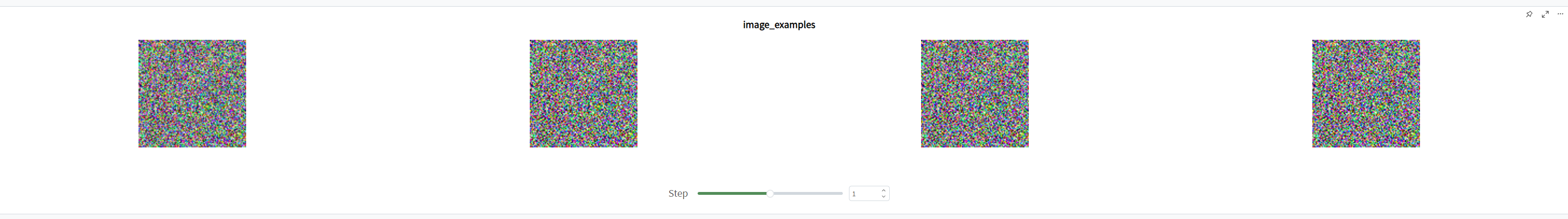Jump the Step slider to its maximum end

pos(841,193)
